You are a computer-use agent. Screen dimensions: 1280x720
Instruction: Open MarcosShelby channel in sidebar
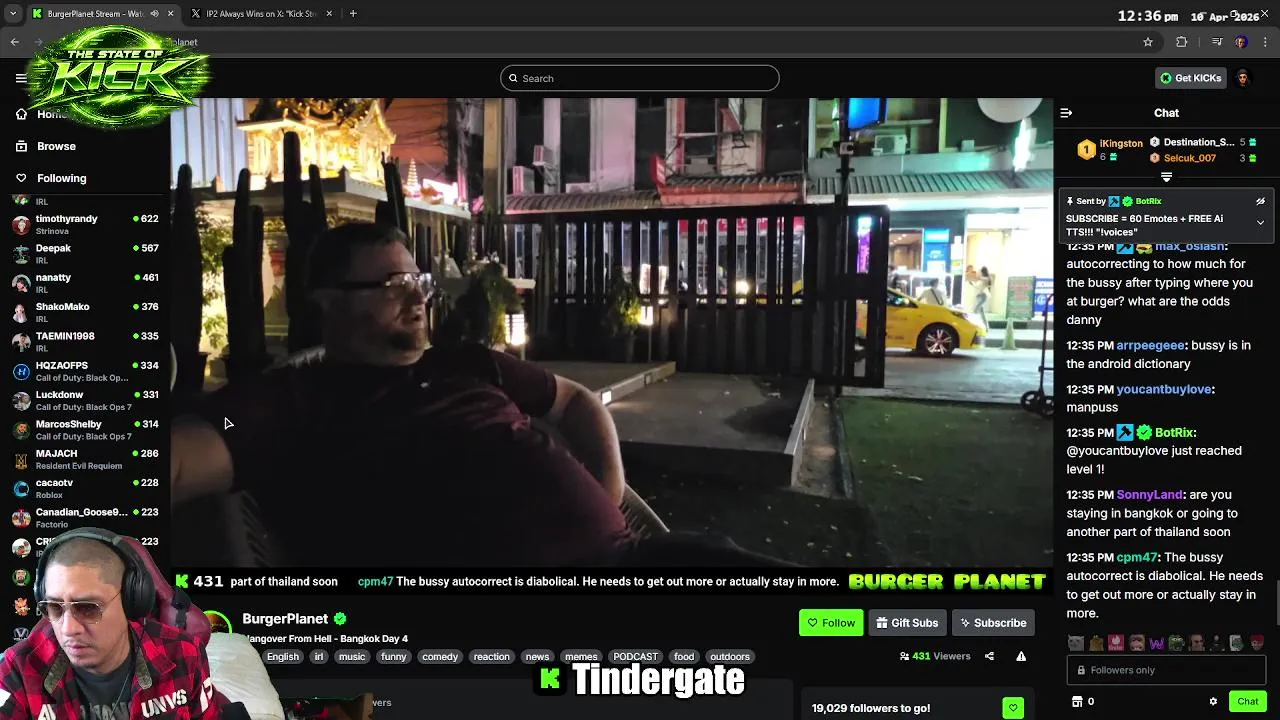85,429
